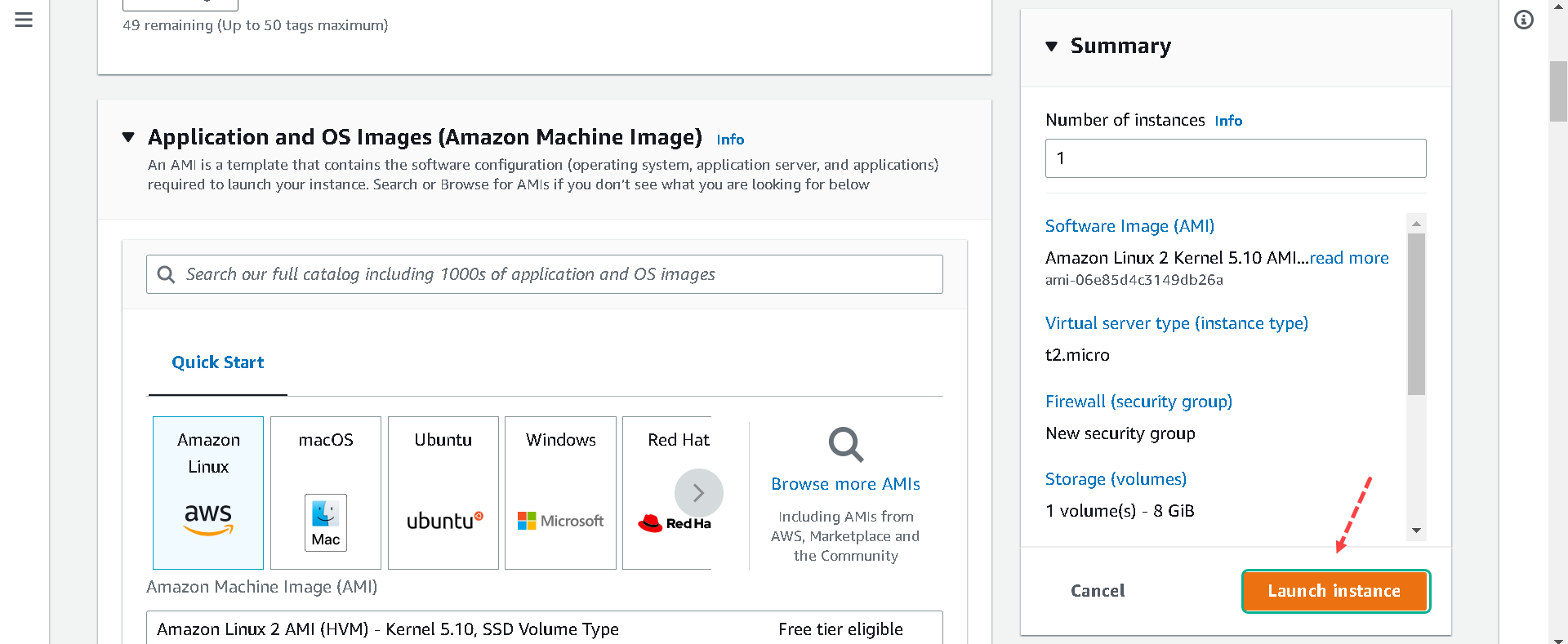The width and height of the screenshot is (1568, 644).
Task: Choose the Red Hat image tile
Action: click(x=667, y=493)
